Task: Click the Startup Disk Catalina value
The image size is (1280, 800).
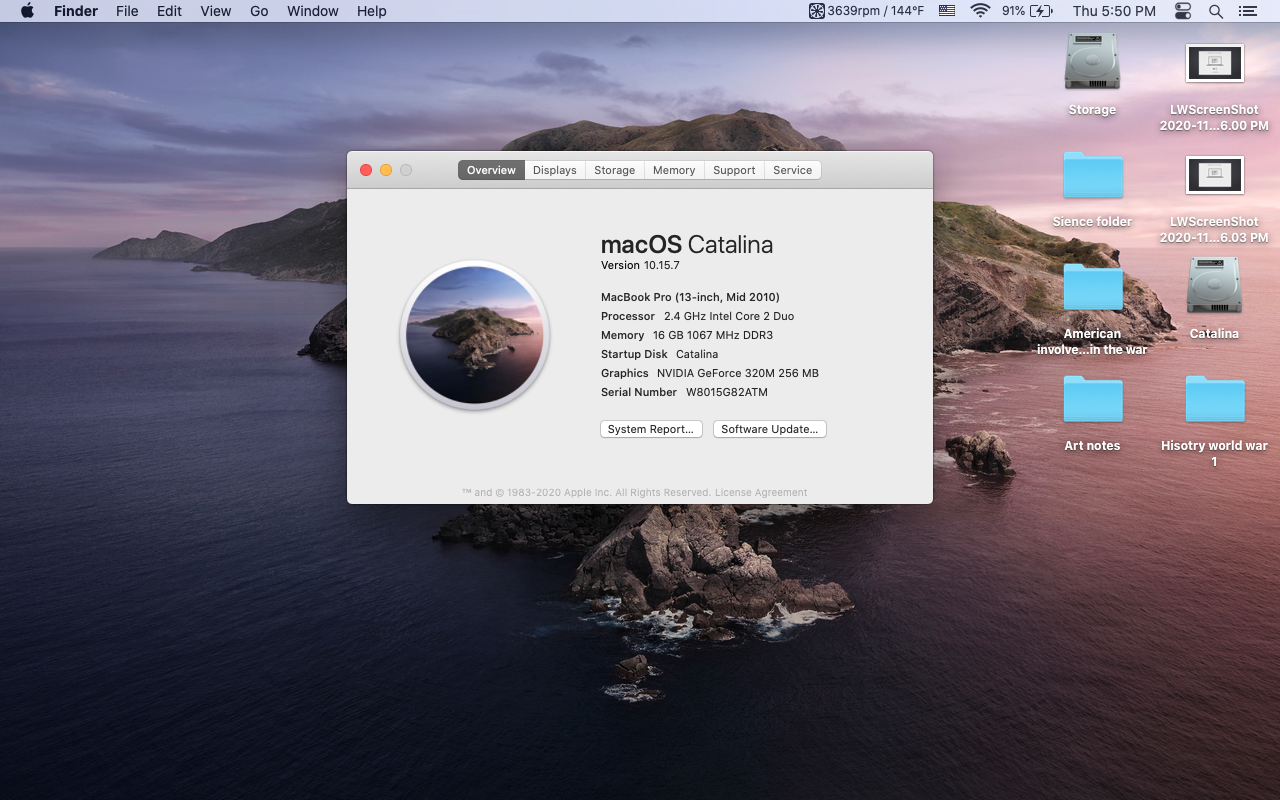Action: 697,354
